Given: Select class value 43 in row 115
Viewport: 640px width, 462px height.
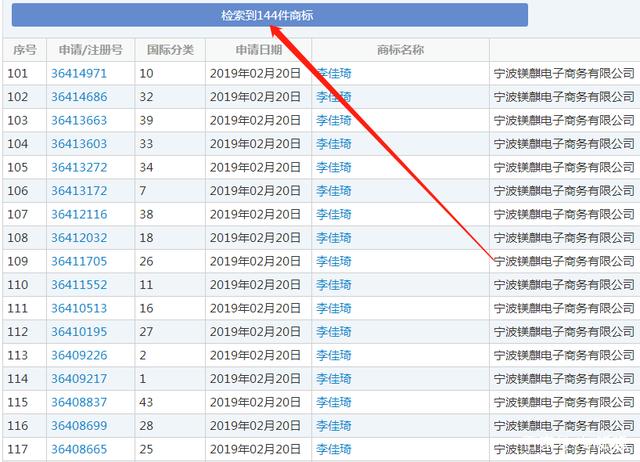Looking at the screenshot, I should tap(146, 402).
